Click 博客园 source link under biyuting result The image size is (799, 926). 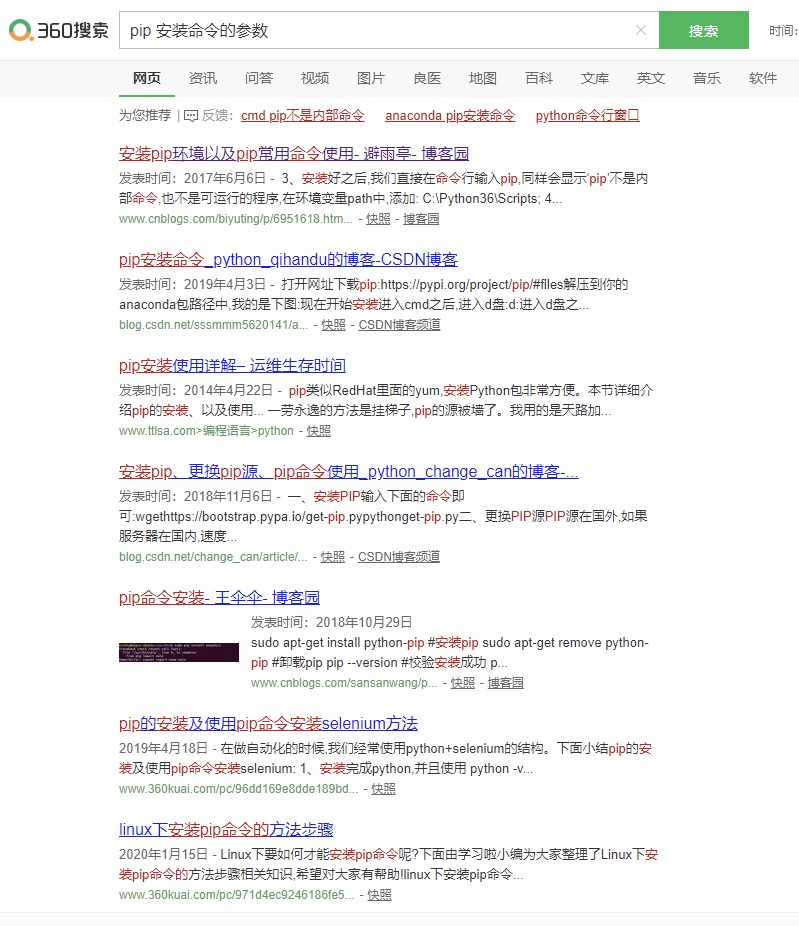(421, 219)
